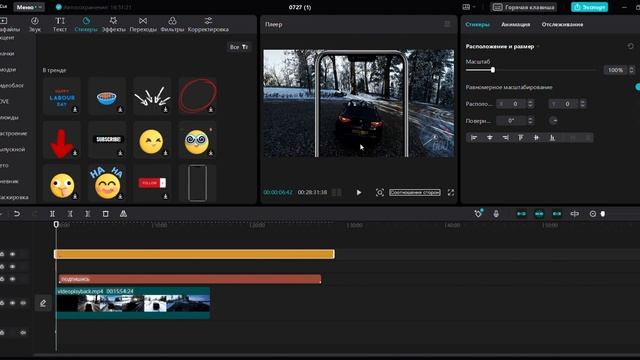Select the tongue-out emoji sticker

[62, 184]
